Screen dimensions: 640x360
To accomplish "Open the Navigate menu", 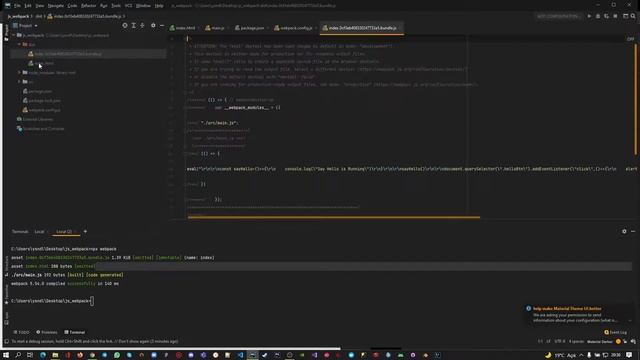I will coord(56,6).
